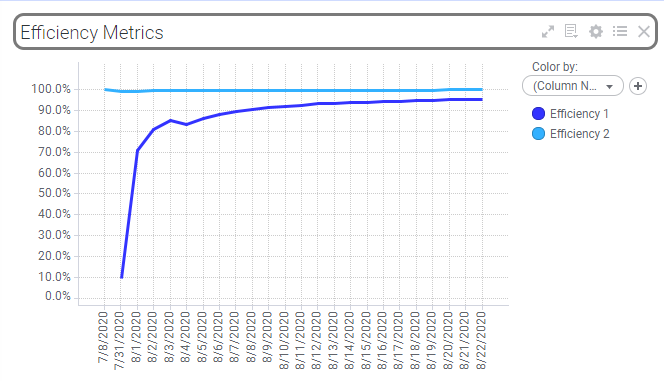Click the 8/4/2020 x-axis date
Image resolution: width=664 pixels, height=381 pixels.
click(185, 337)
